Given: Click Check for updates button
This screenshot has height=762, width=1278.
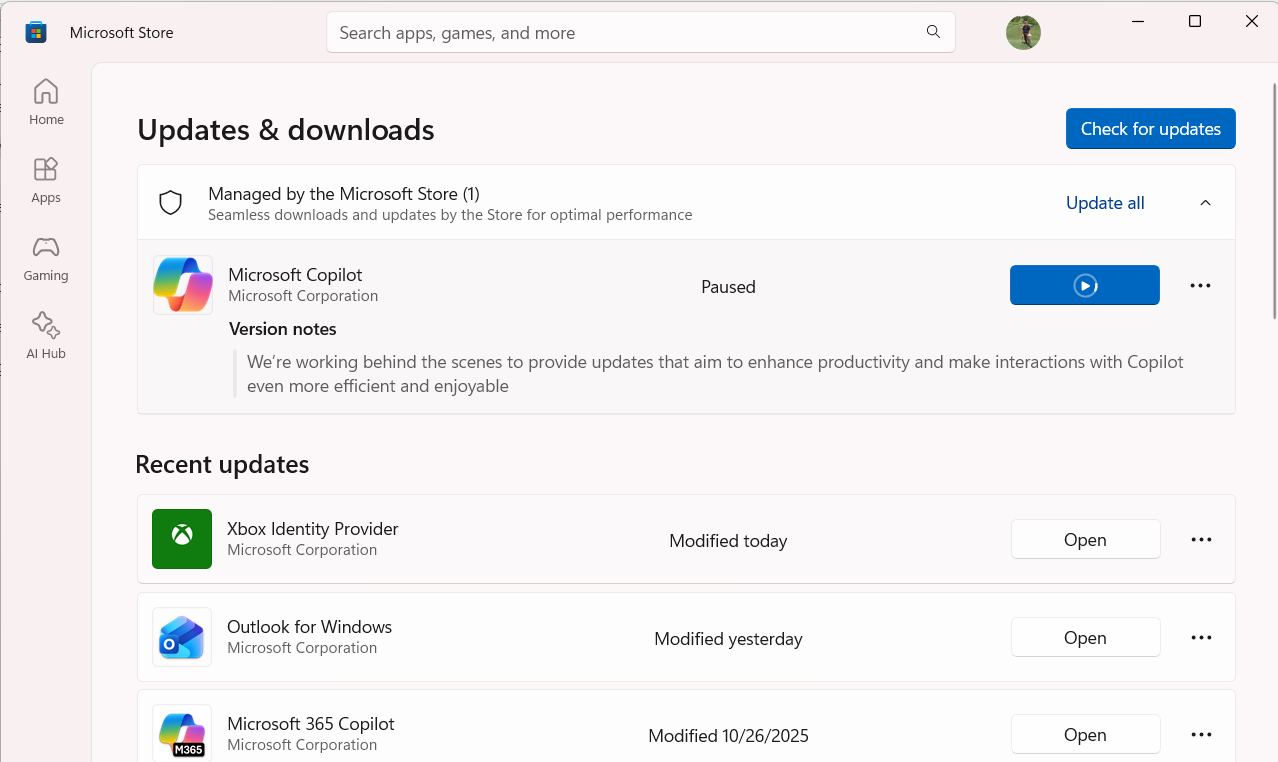Looking at the screenshot, I should click(x=1151, y=129).
